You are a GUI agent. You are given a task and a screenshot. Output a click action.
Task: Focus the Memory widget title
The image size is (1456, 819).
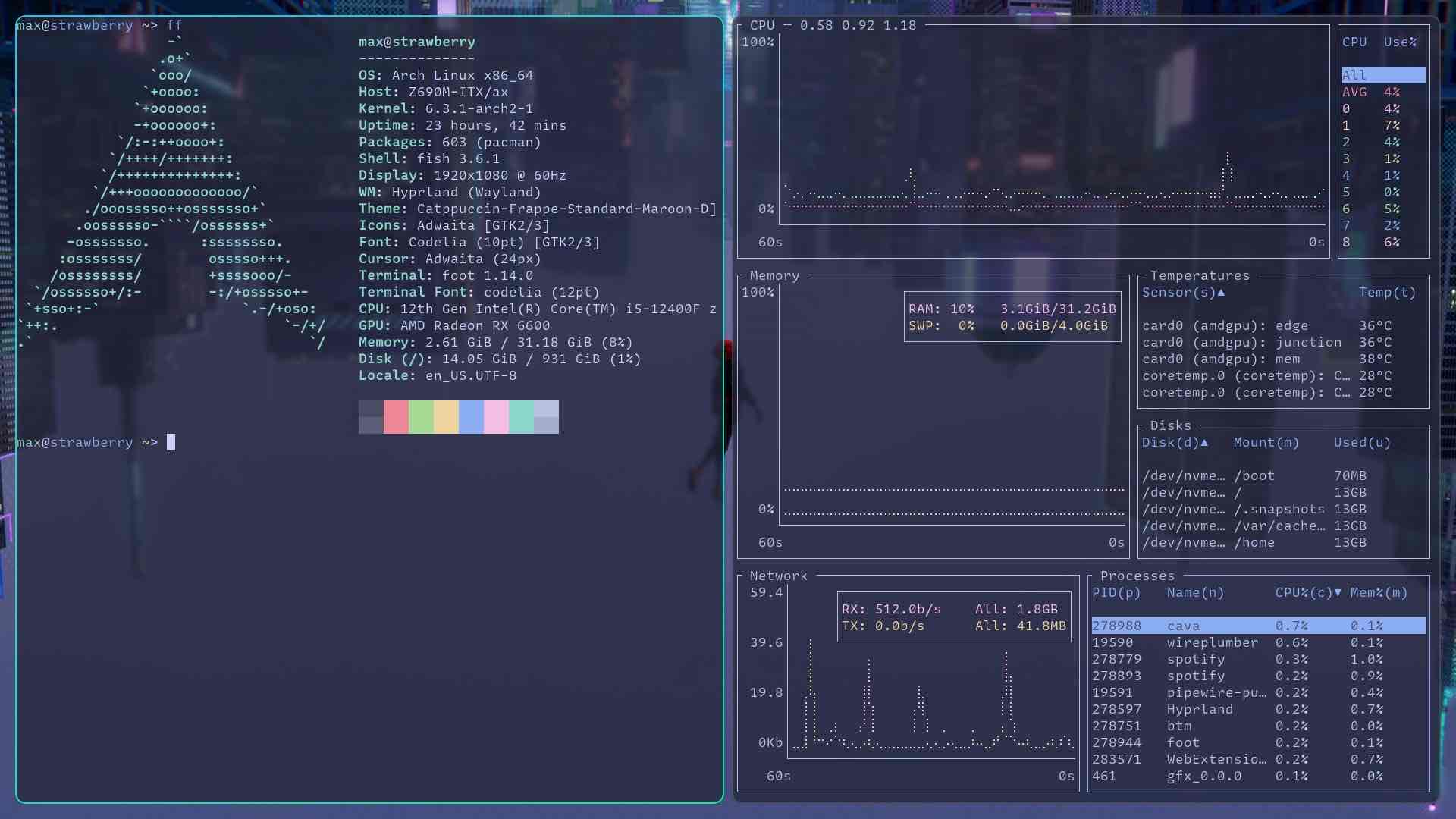point(774,275)
